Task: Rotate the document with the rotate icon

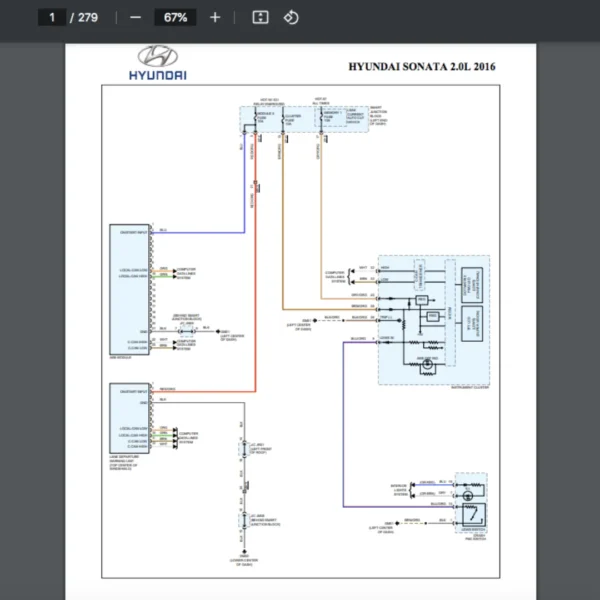Action: pos(290,18)
